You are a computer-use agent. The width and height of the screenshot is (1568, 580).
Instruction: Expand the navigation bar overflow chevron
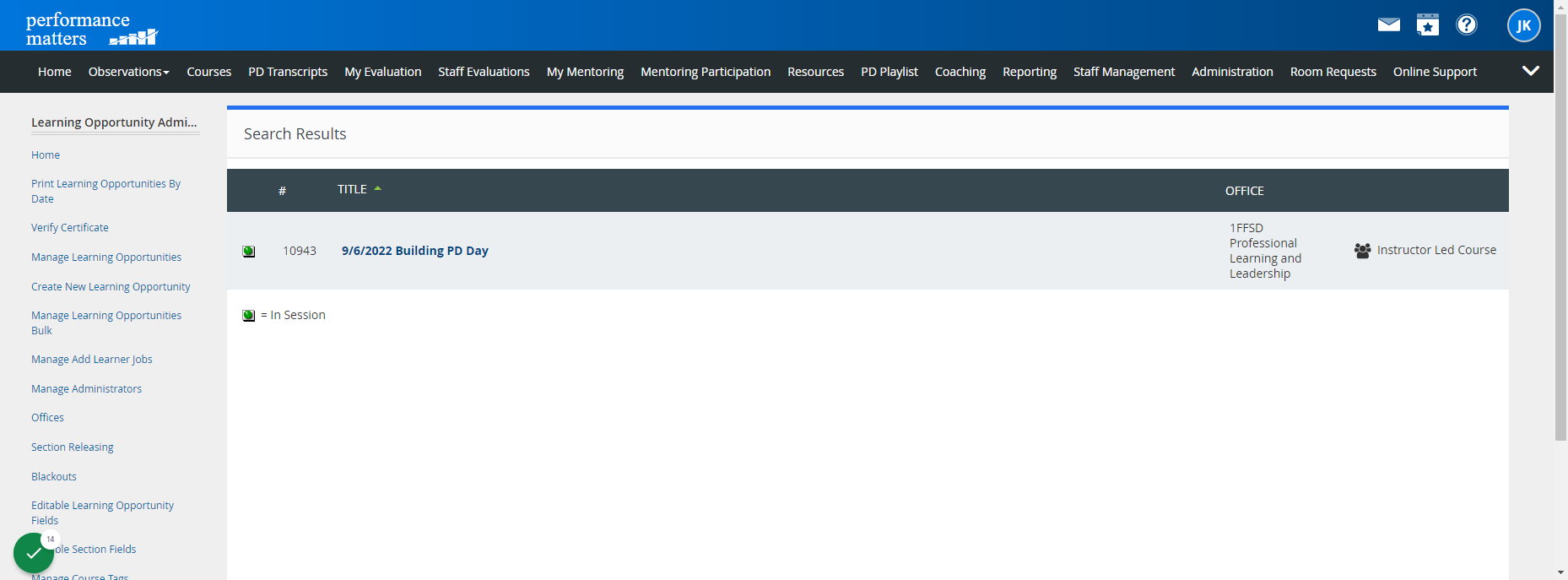pyautogui.click(x=1531, y=71)
